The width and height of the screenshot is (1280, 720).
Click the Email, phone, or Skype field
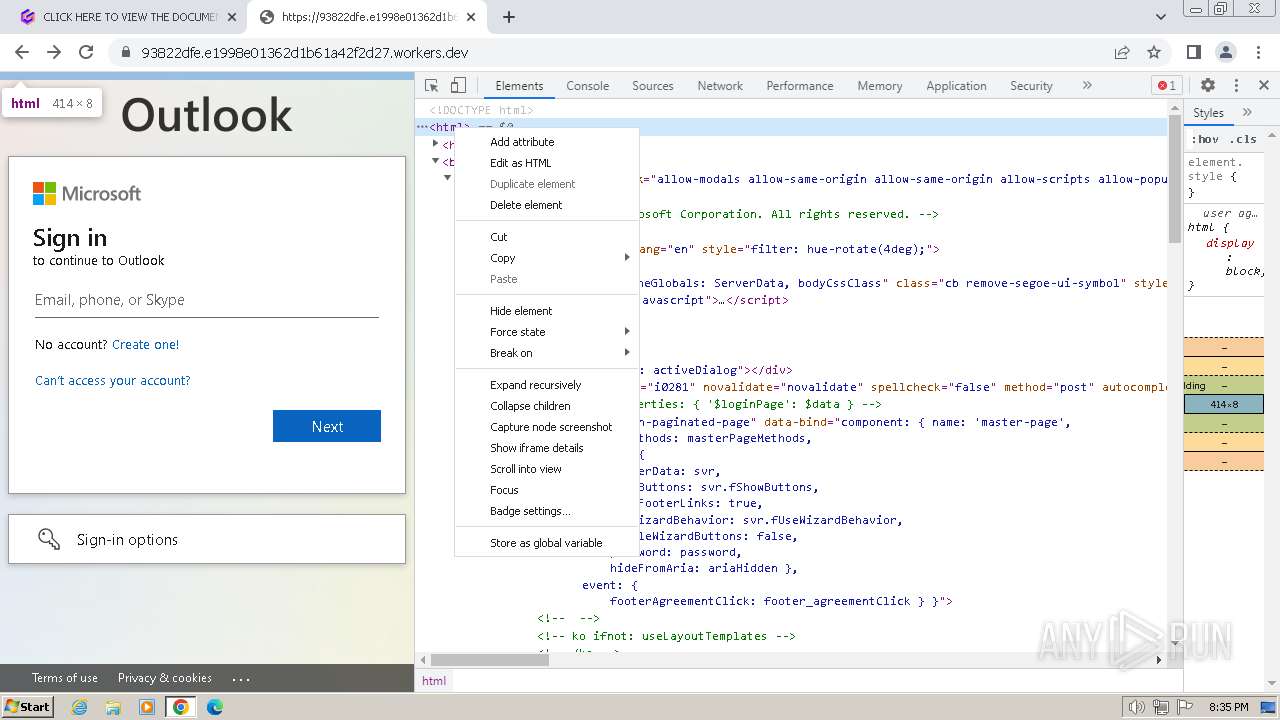(x=207, y=300)
